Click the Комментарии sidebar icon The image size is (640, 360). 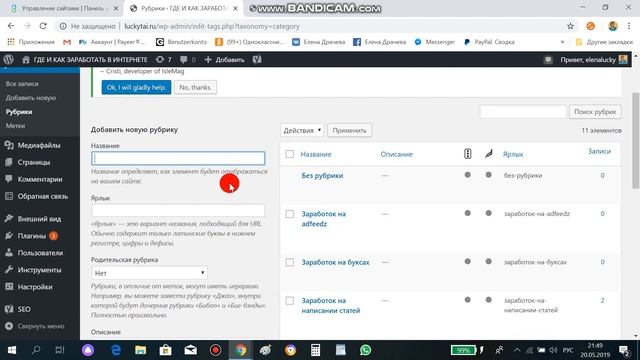point(9,179)
